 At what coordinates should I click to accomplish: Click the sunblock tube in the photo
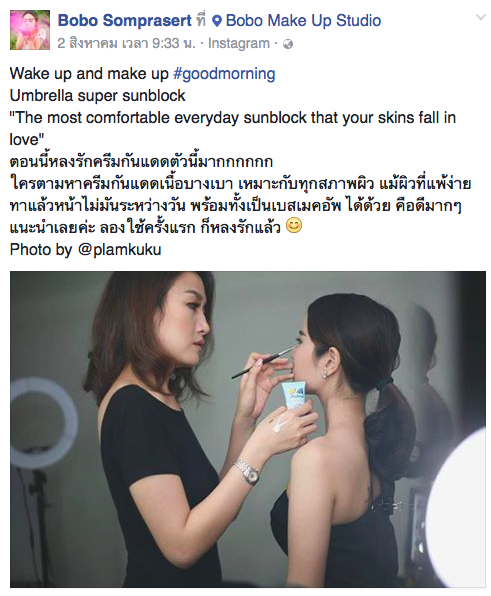tap(294, 396)
